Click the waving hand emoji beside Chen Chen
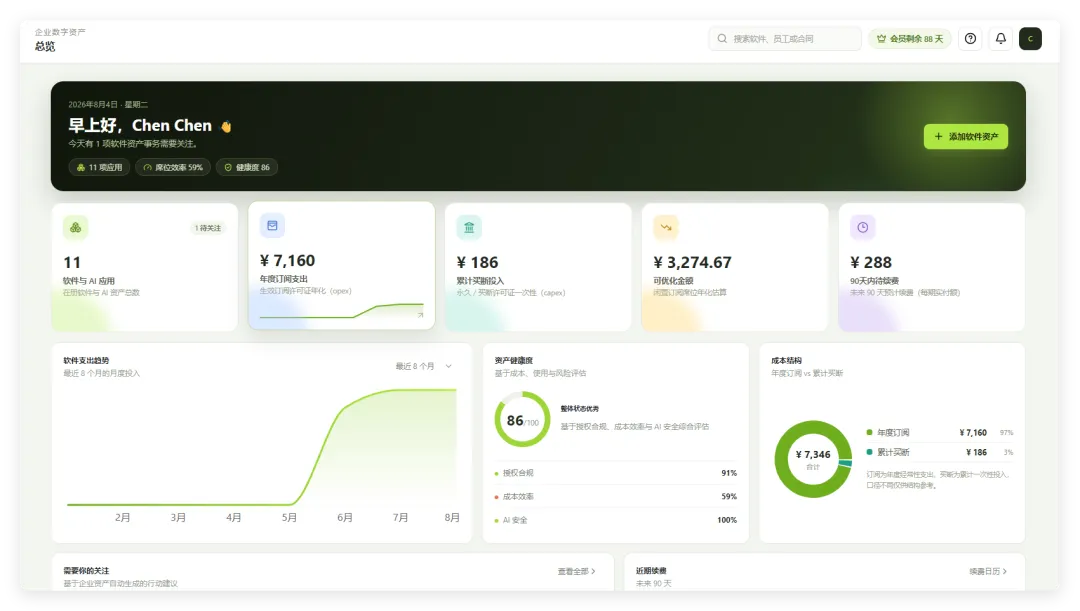This screenshot has width=1080, height=611. click(225, 126)
